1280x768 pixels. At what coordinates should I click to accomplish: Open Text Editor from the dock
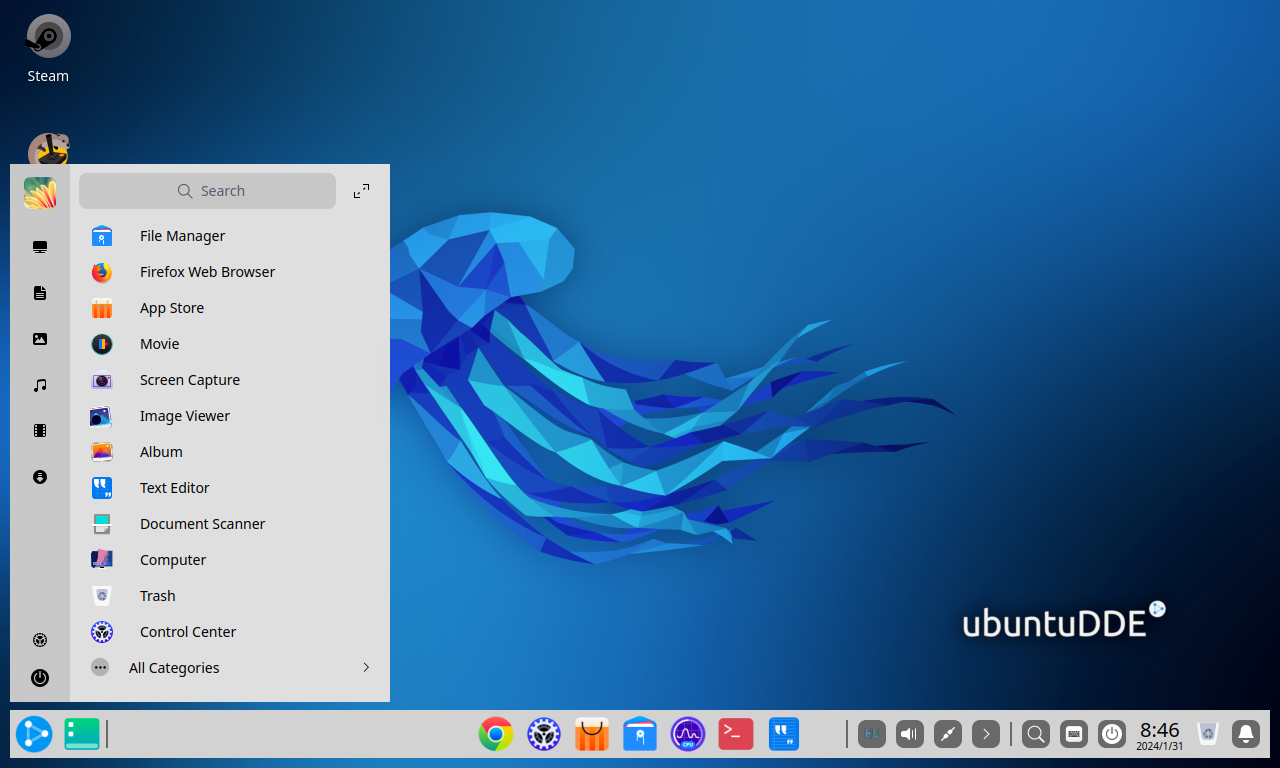(784, 734)
